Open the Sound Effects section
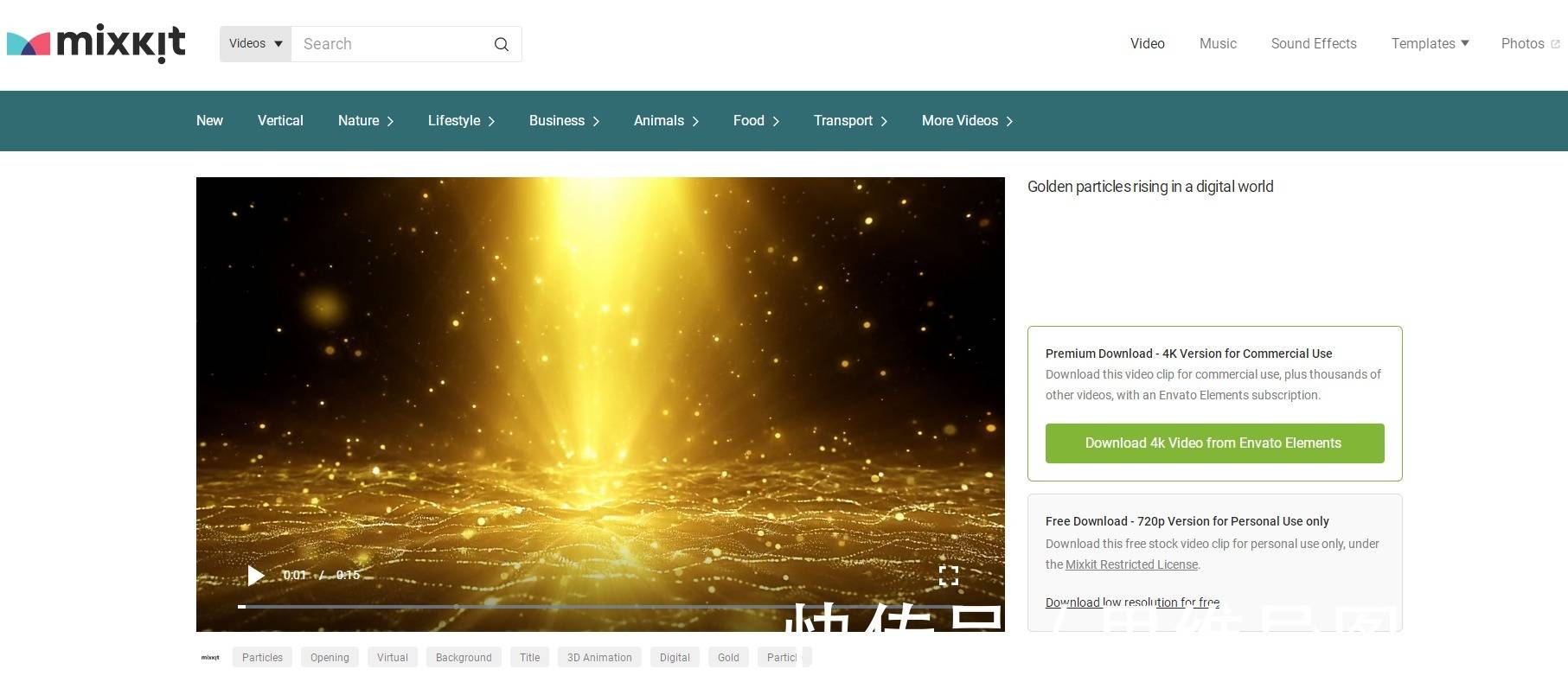Image resolution: width=1568 pixels, height=682 pixels. (1314, 43)
